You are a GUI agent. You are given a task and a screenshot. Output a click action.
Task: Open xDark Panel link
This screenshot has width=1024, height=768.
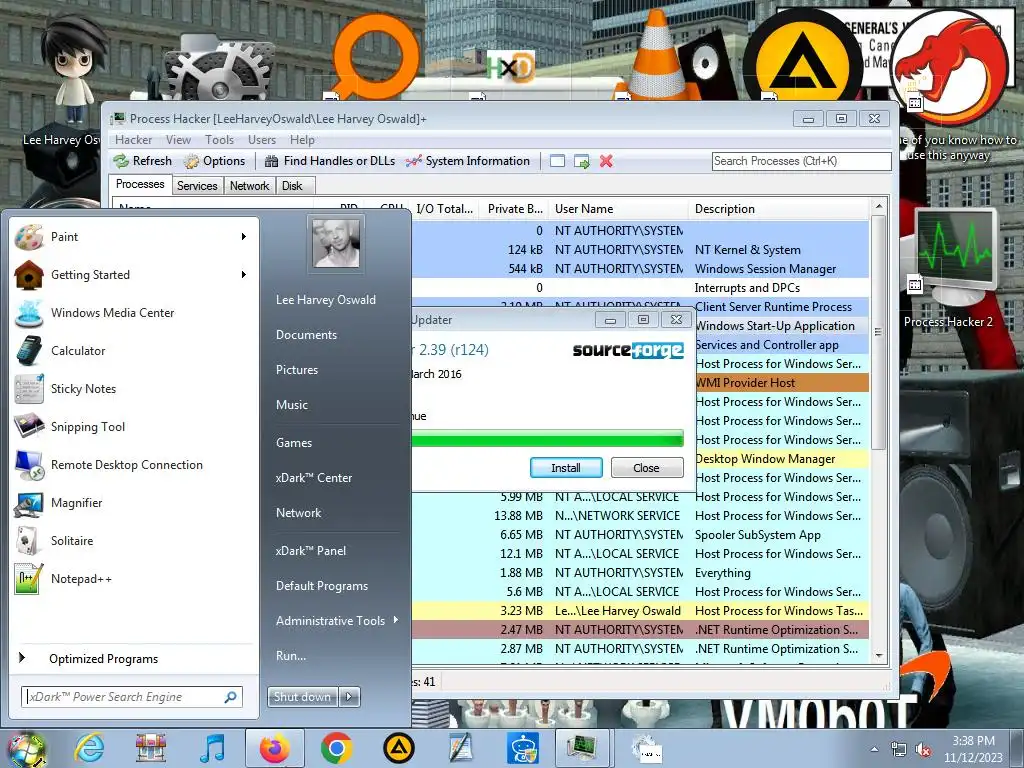[311, 551]
